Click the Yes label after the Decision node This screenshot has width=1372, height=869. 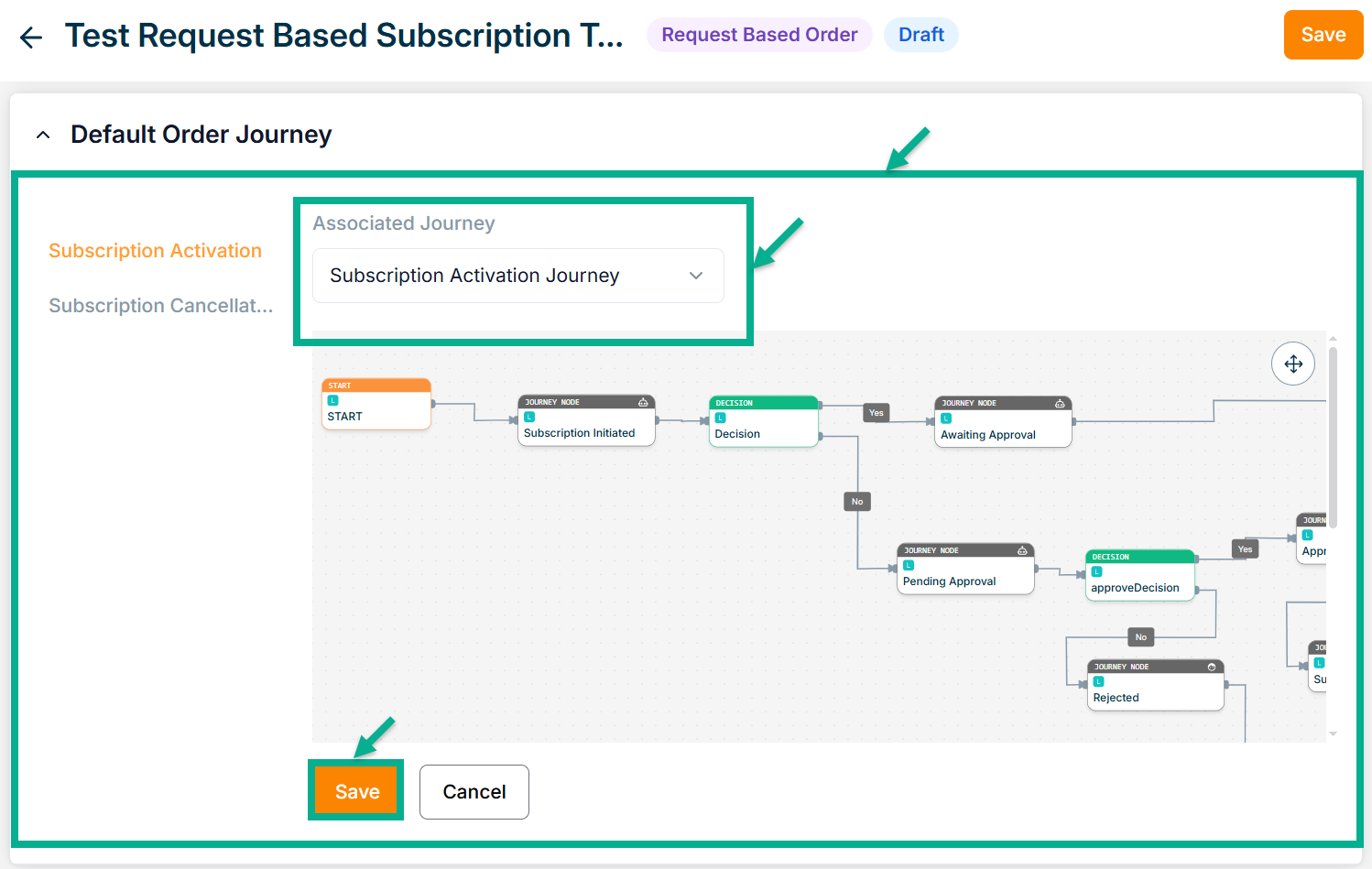877,413
